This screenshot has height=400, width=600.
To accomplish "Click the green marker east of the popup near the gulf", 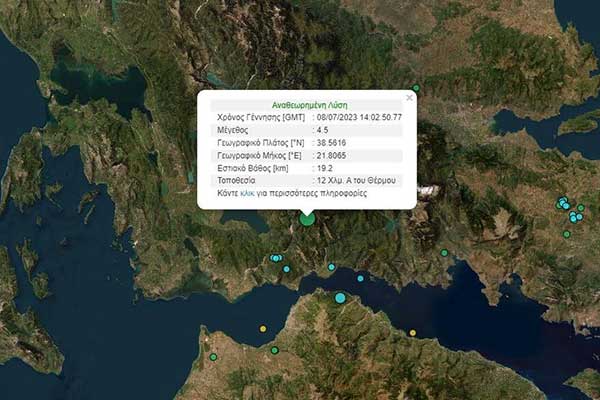I will point(445,253).
